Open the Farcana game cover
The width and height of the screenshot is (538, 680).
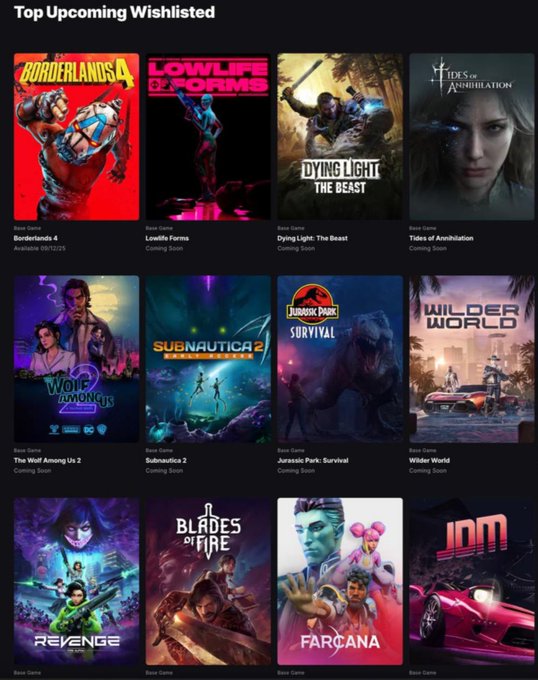[340, 581]
